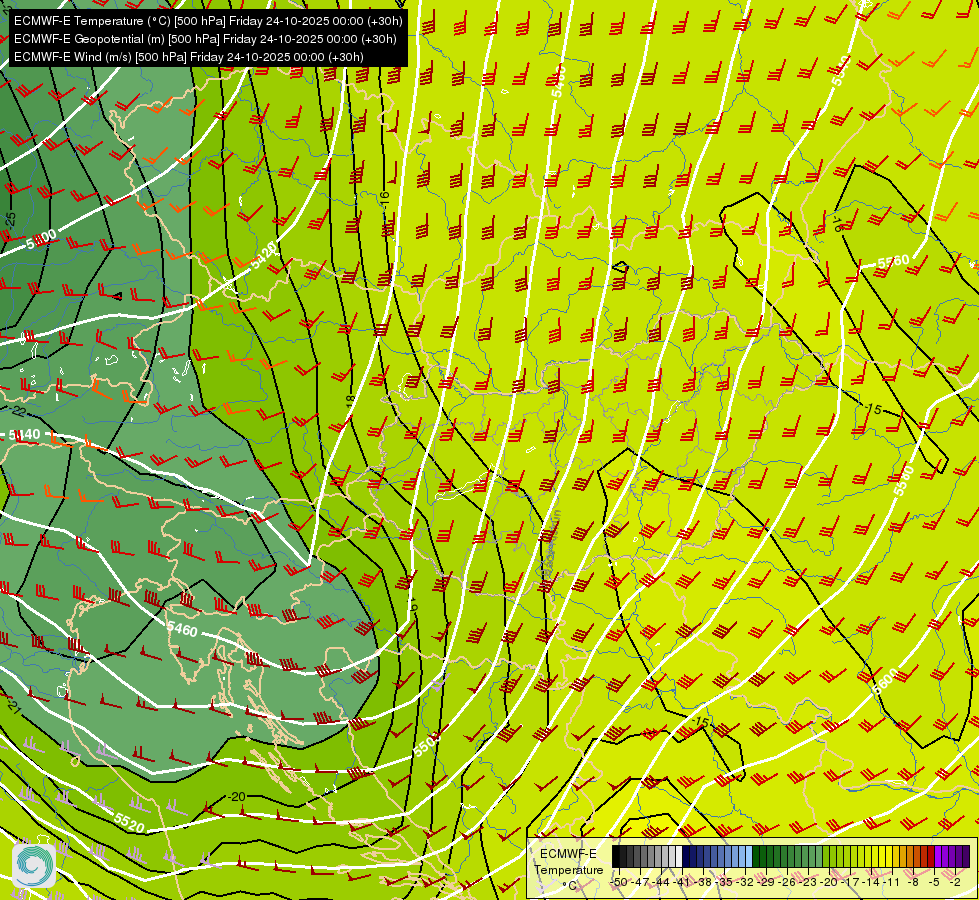This screenshot has width=979, height=900.
Task: Click the 5520 geopotential contour label
Action: (129, 824)
